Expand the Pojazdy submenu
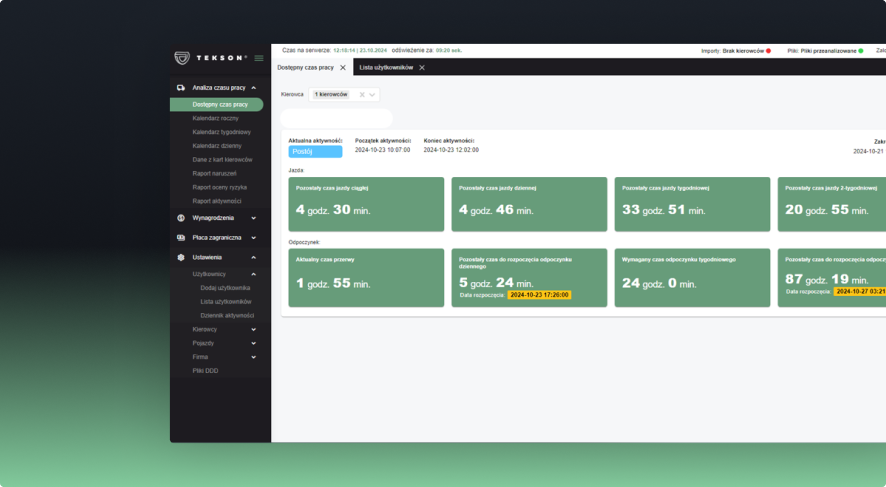The image size is (886, 487). pyautogui.click(x=253, y=343)
